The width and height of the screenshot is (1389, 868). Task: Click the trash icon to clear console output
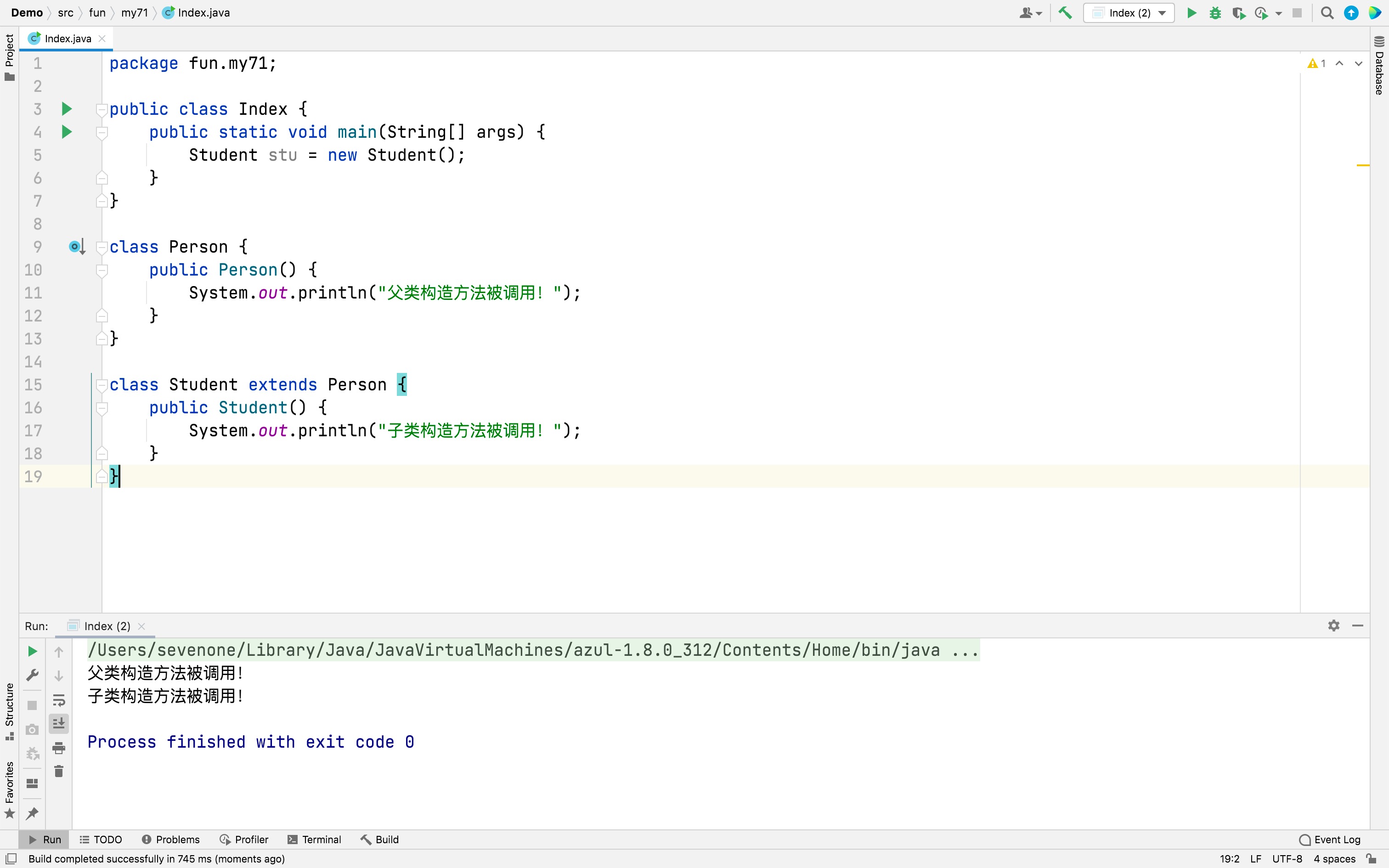[x=58, y=772]
